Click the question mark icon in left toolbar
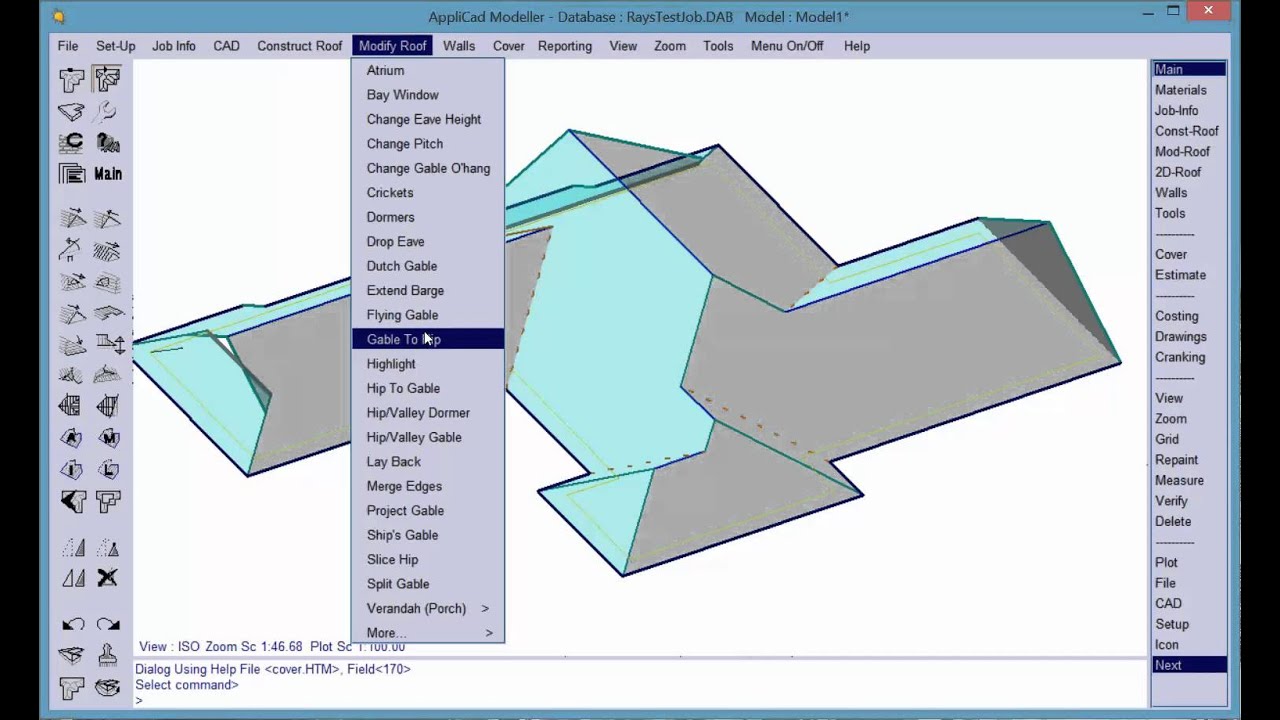The image size is (1280, 720). [x=108, y=143]
